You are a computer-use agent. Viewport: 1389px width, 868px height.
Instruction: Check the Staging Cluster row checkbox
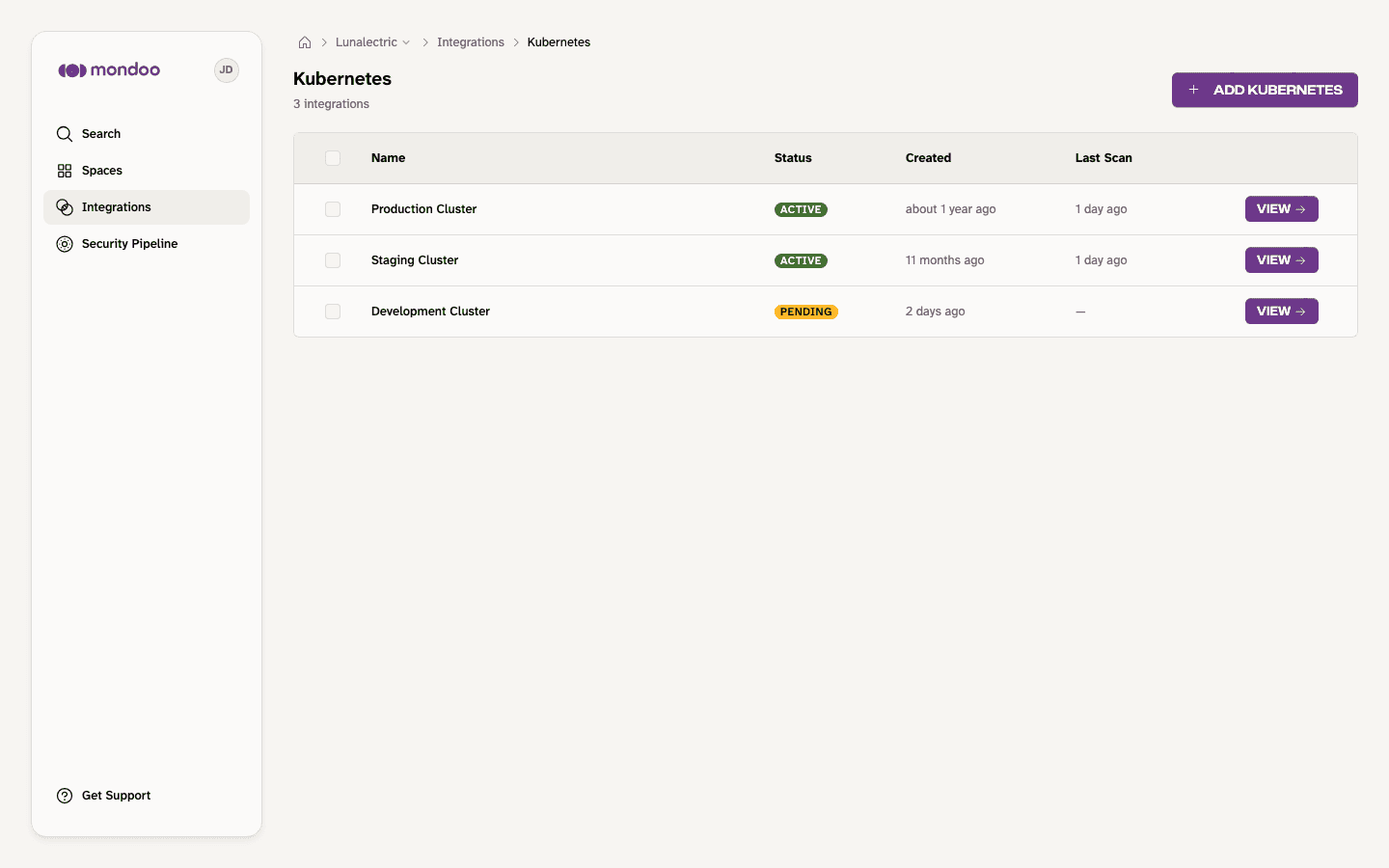point(333,260)
